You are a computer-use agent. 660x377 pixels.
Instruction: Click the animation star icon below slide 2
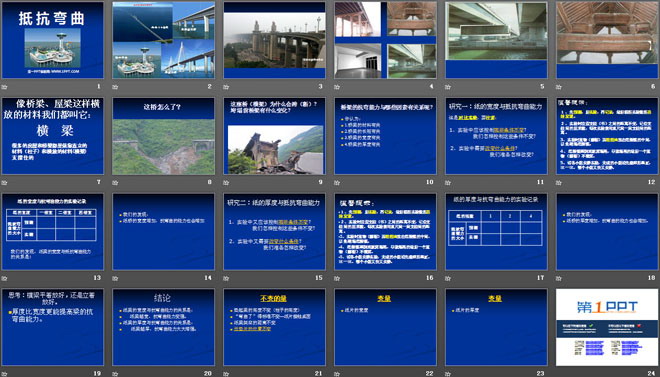(x=115, y=87)
